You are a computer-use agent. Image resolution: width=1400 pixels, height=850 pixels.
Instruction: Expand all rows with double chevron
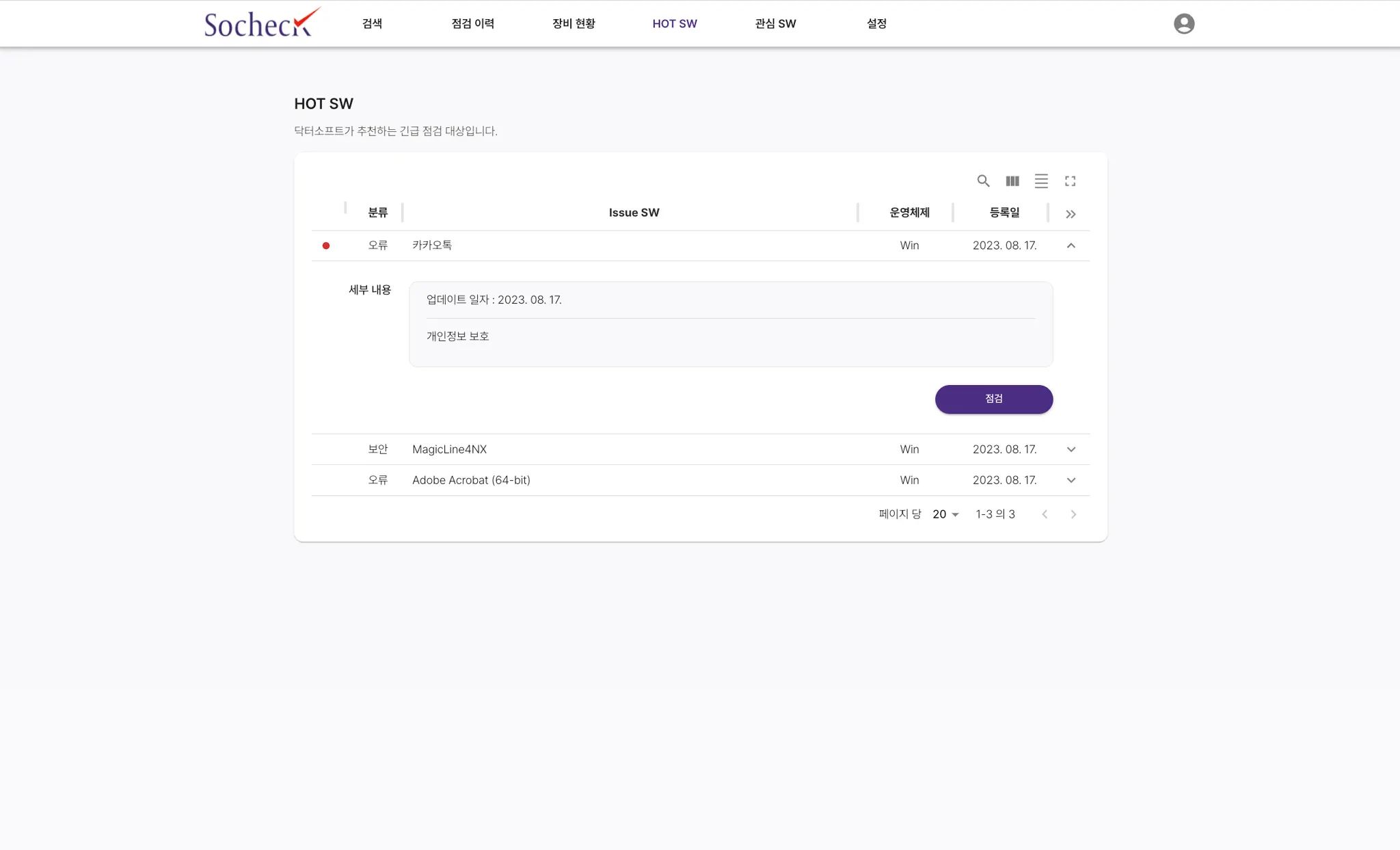[1071, 214]
